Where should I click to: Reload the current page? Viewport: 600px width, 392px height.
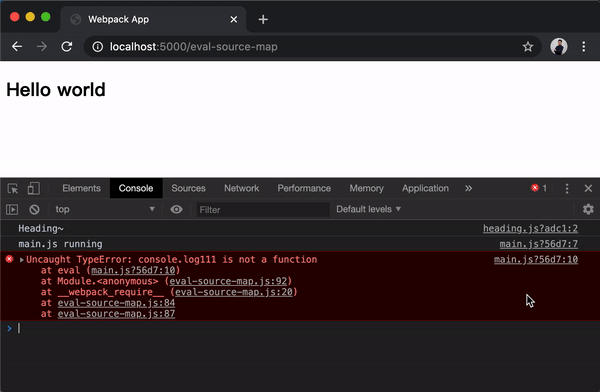(x=67, y=47)
